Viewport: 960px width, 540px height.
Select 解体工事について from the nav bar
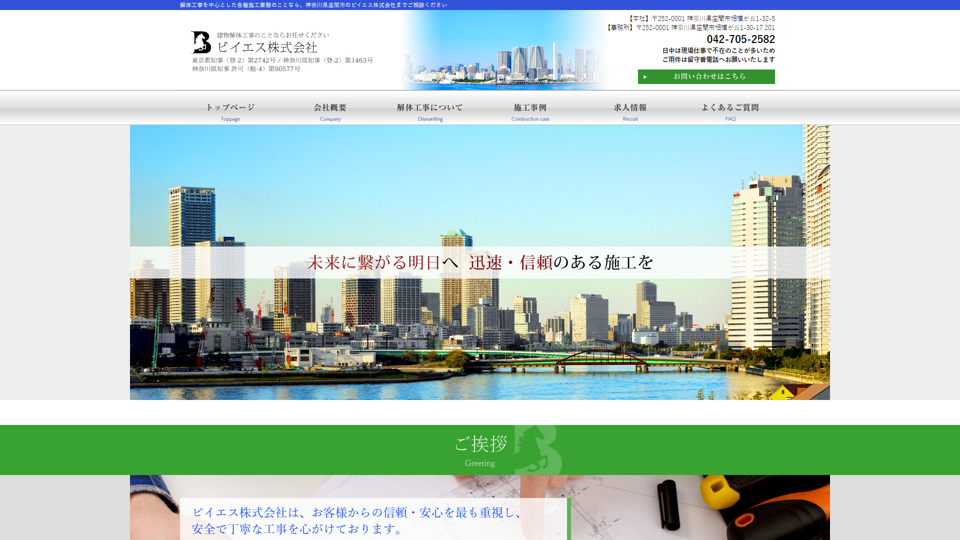[430, 111]
